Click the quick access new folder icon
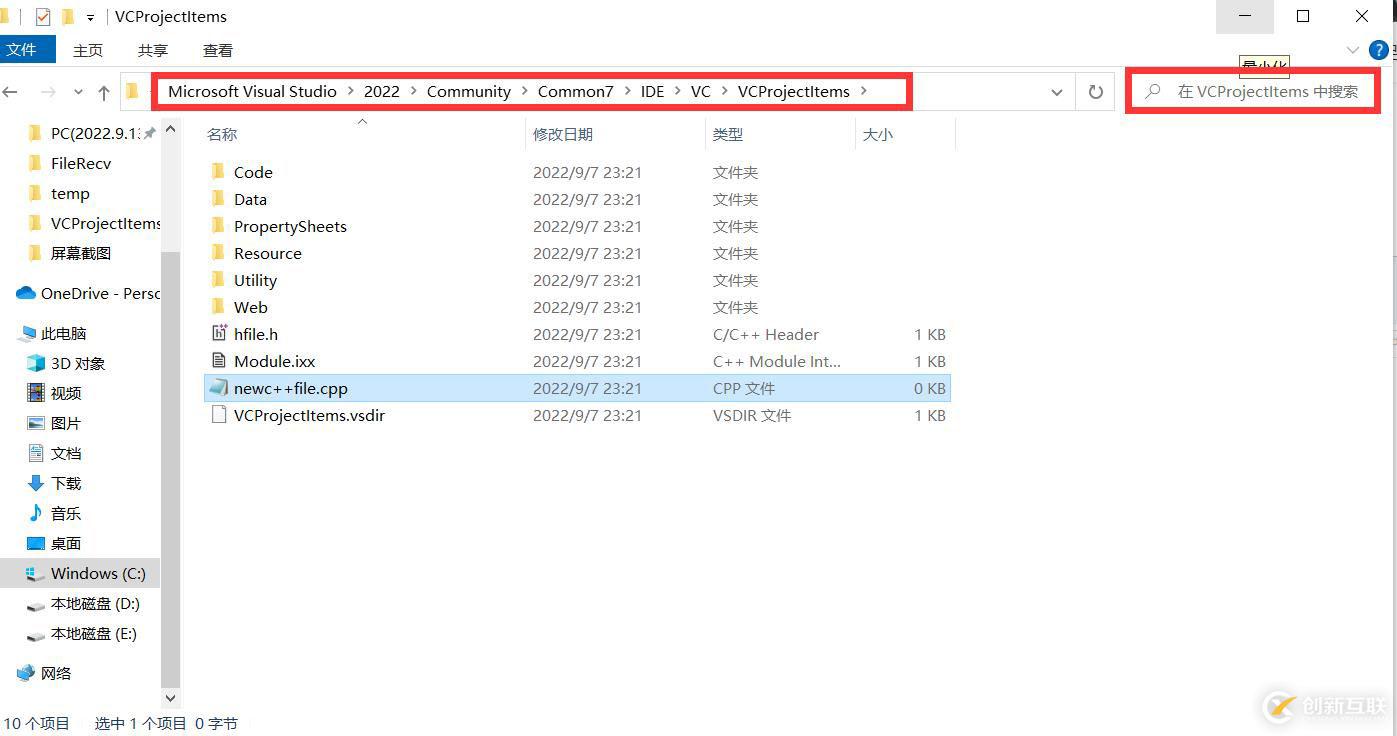The width and height of the screenshot is (1397, 736). click(68, 16)
